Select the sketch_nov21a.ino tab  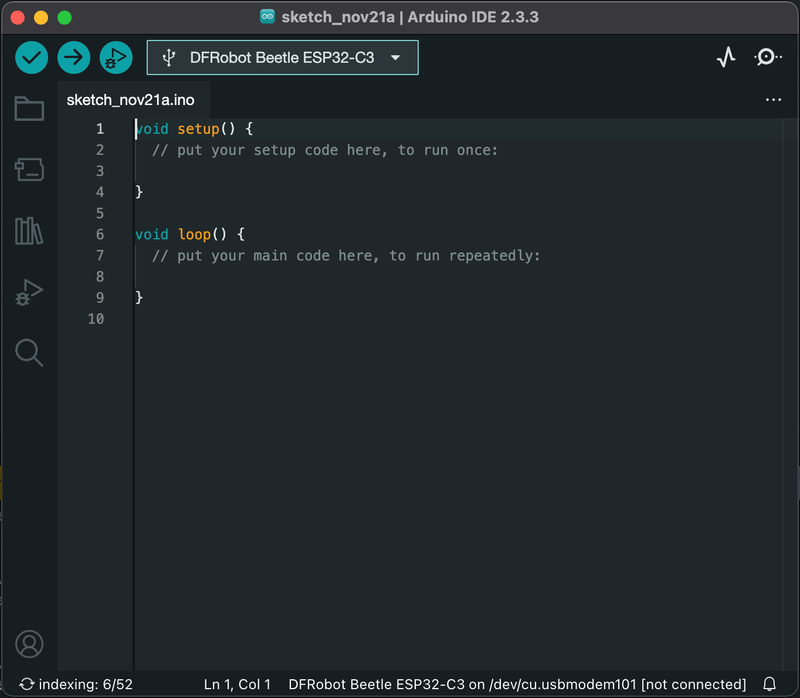pyautogui.click(x=131, y=100)
